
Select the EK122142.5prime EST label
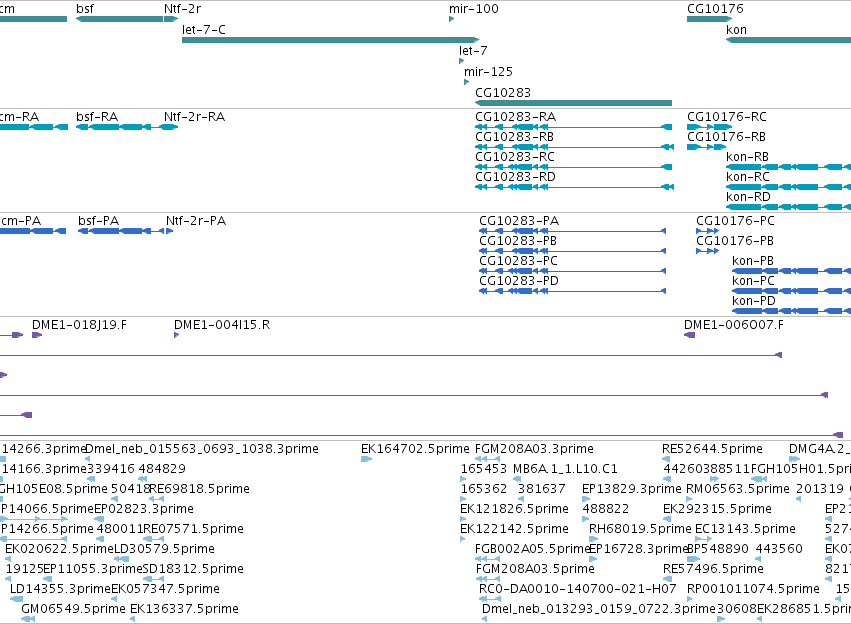point(515,529)
